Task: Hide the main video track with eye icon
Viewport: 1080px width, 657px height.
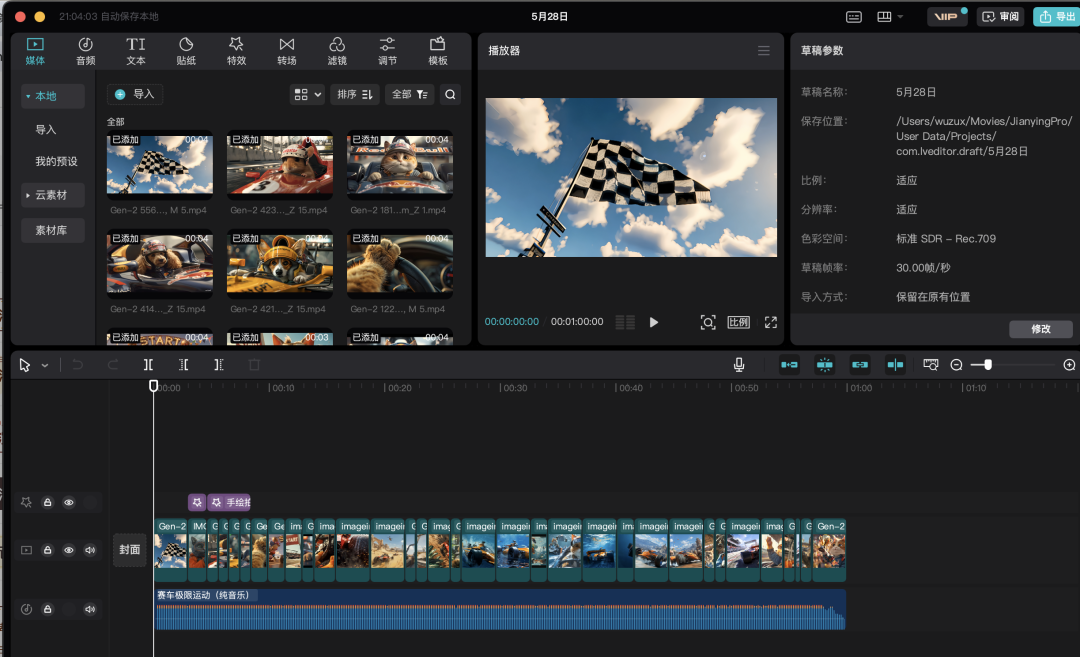Action: (69, 550)
